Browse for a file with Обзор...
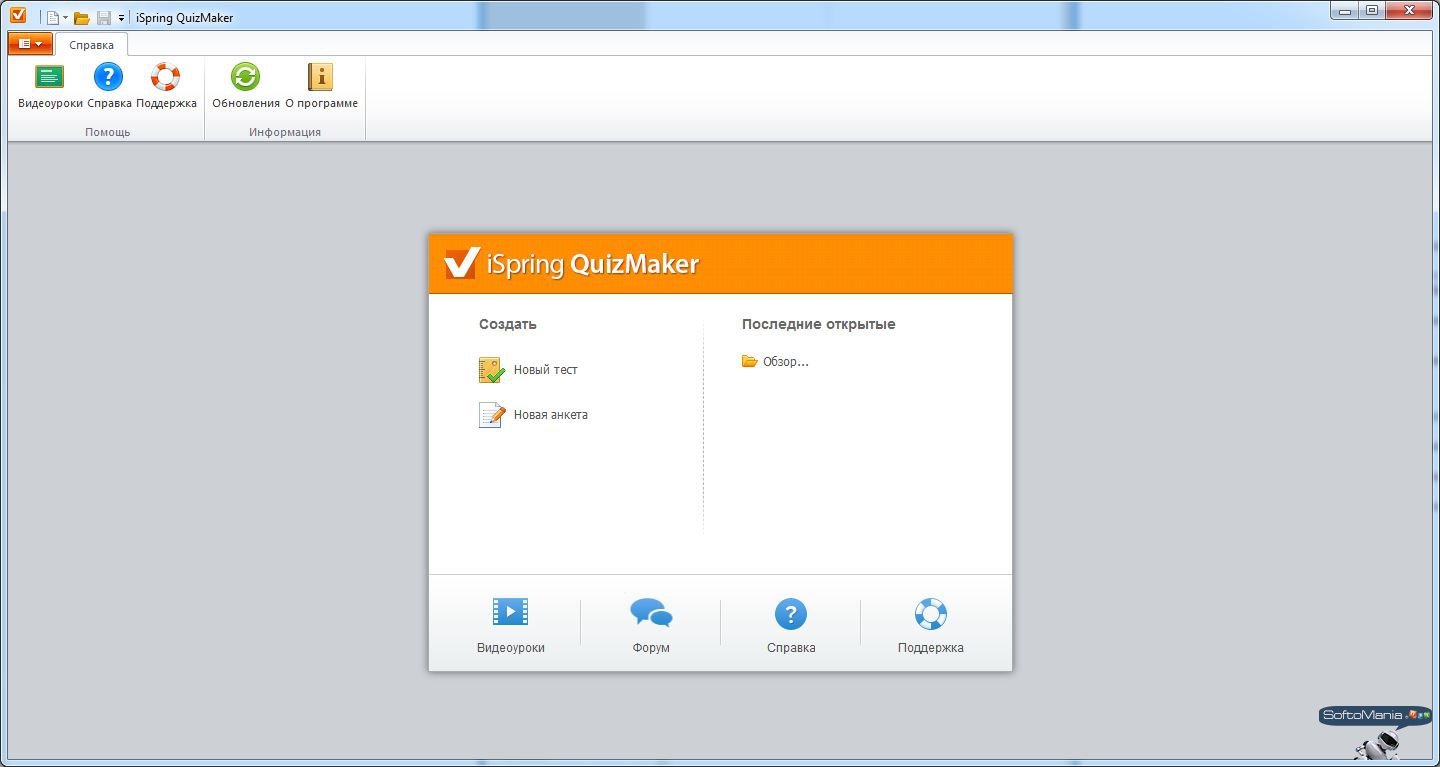This screenshot has height=767, width=1440. [x=775, y=362]
